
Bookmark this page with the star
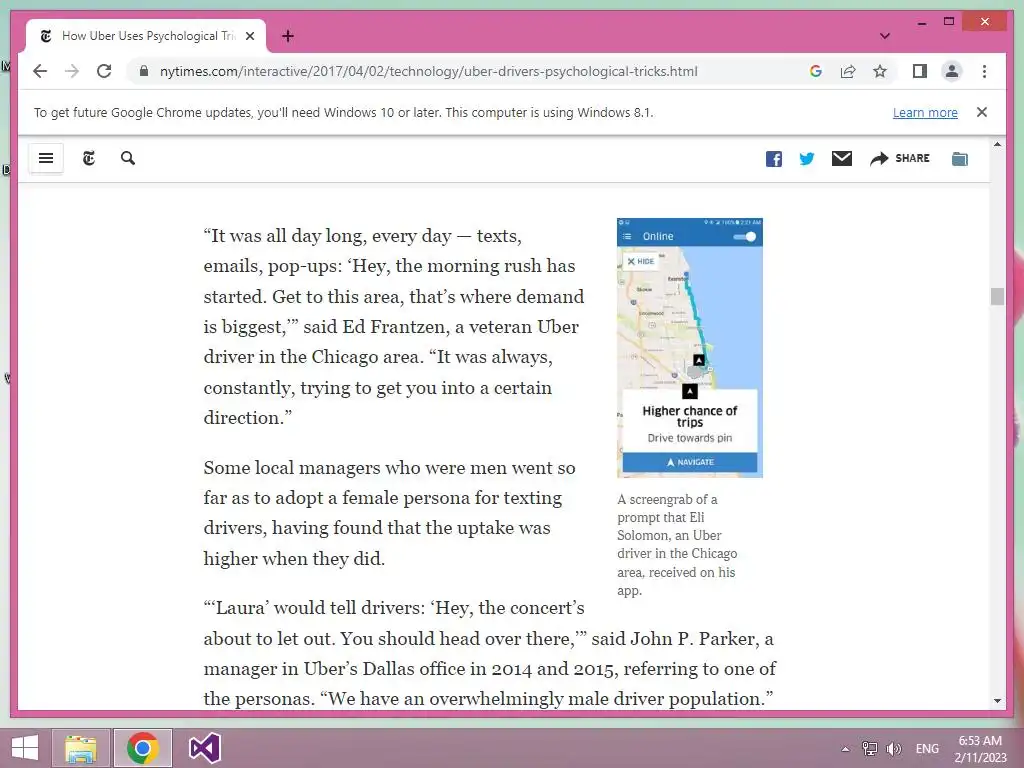pos(880,71)
